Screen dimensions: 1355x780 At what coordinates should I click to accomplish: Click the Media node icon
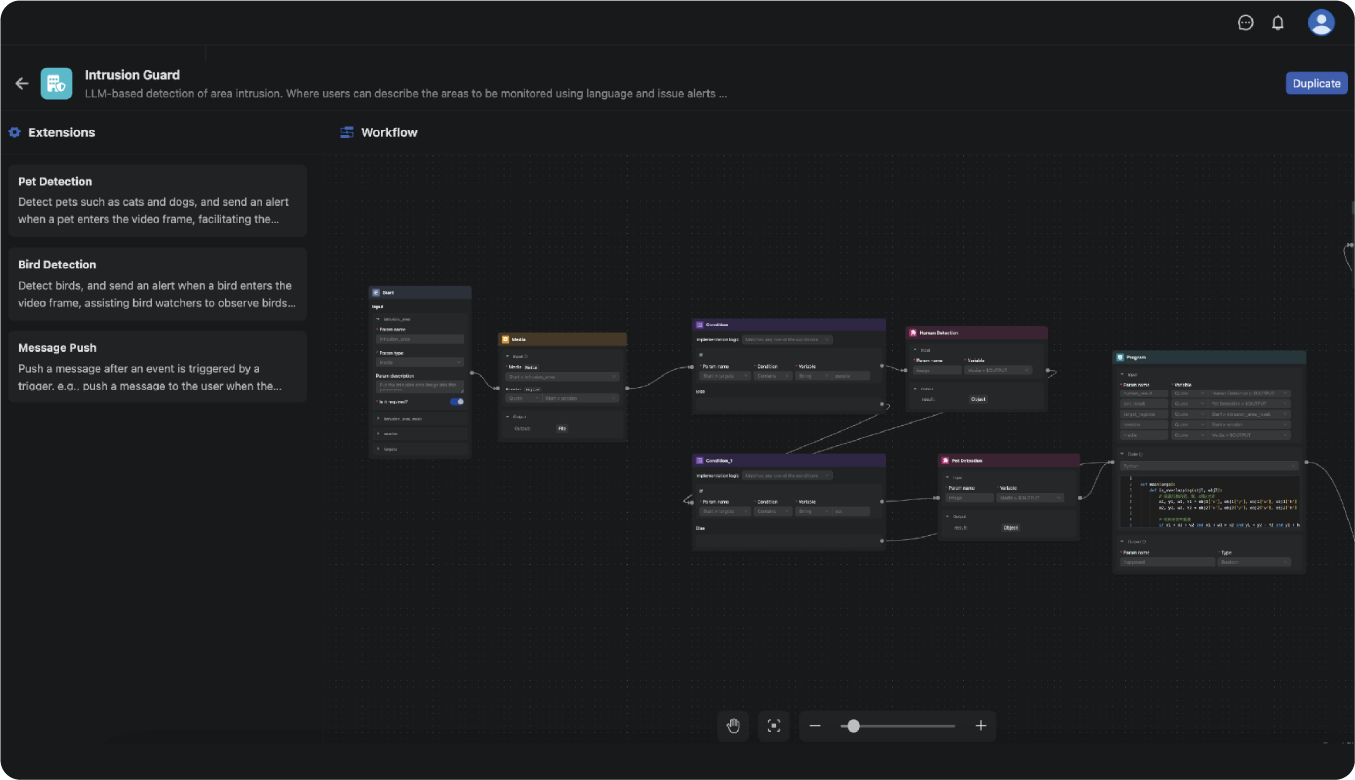(506, 340)
